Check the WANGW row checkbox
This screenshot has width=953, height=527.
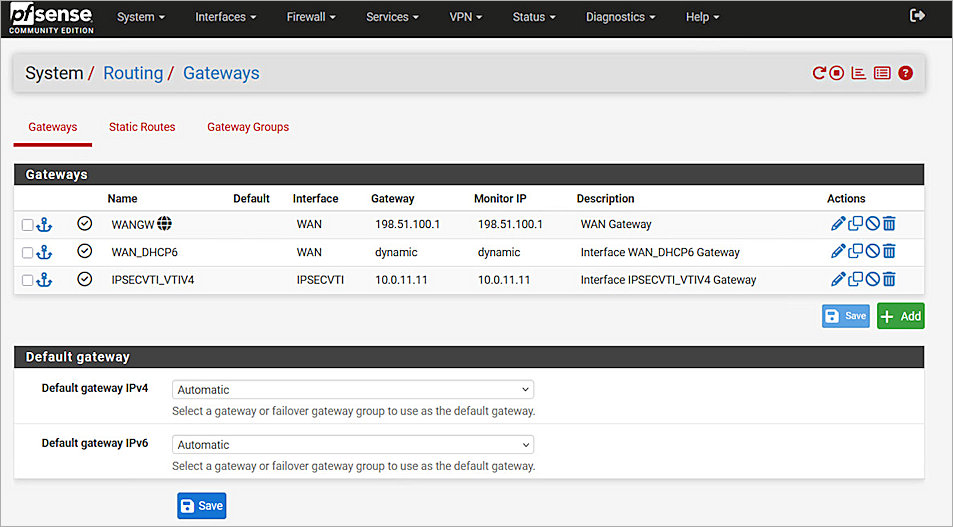pyautogui.click(x=27, y=225)
